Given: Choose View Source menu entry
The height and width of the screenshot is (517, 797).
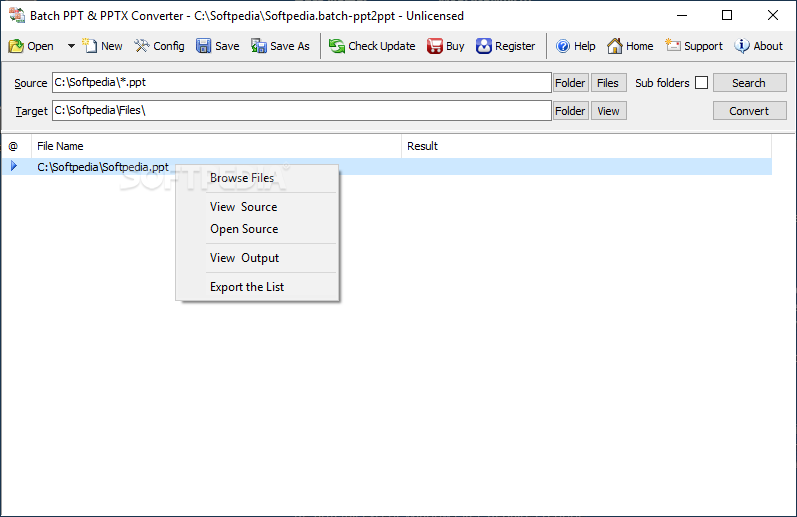Looking at the screenshot, I should pos(257,207).
